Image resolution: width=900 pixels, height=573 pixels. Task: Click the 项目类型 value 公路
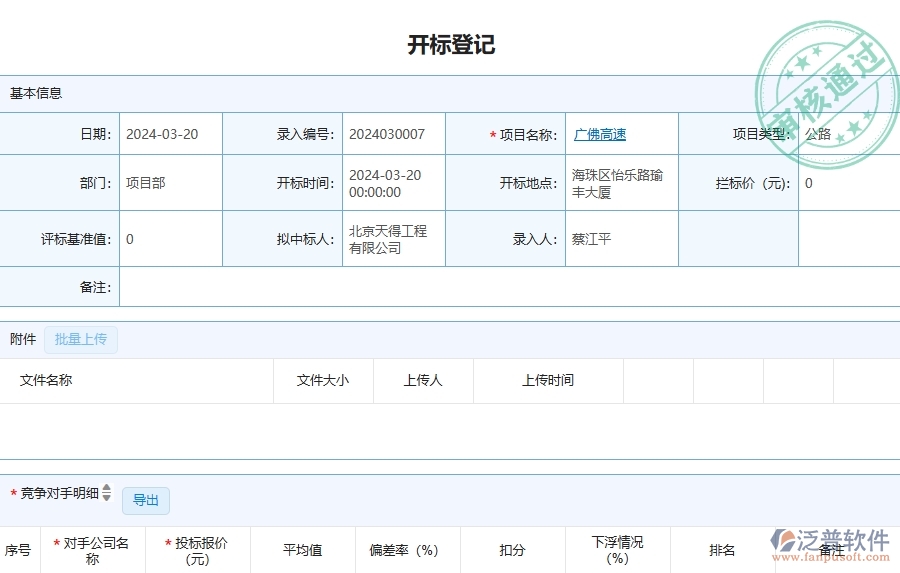[818, 134]
